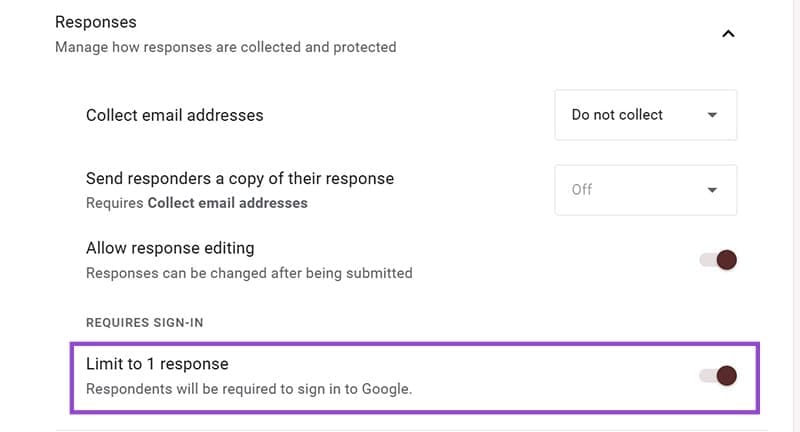Click "Send responders a copy of their response" label

pos(240,179)
